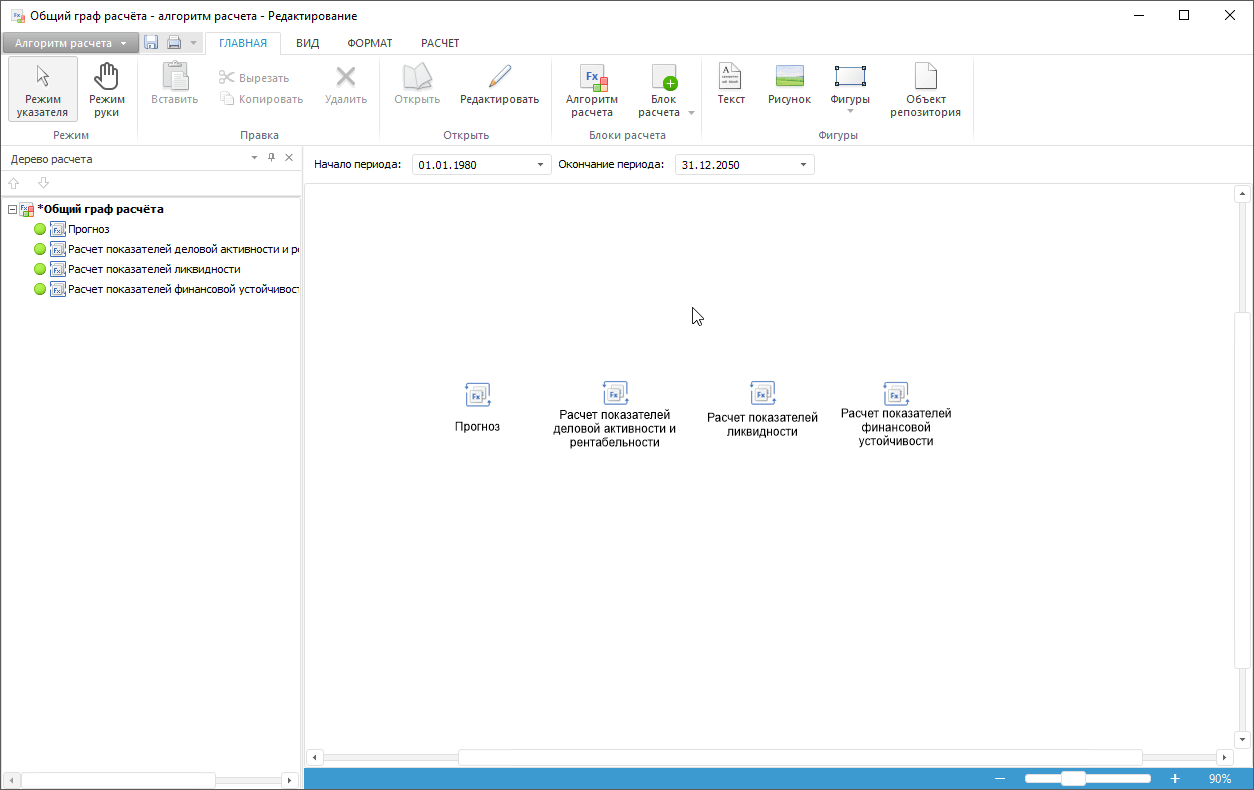1254x790 pixels.
Task: Click Вырезать scissors button
Action: pos(255,78)
